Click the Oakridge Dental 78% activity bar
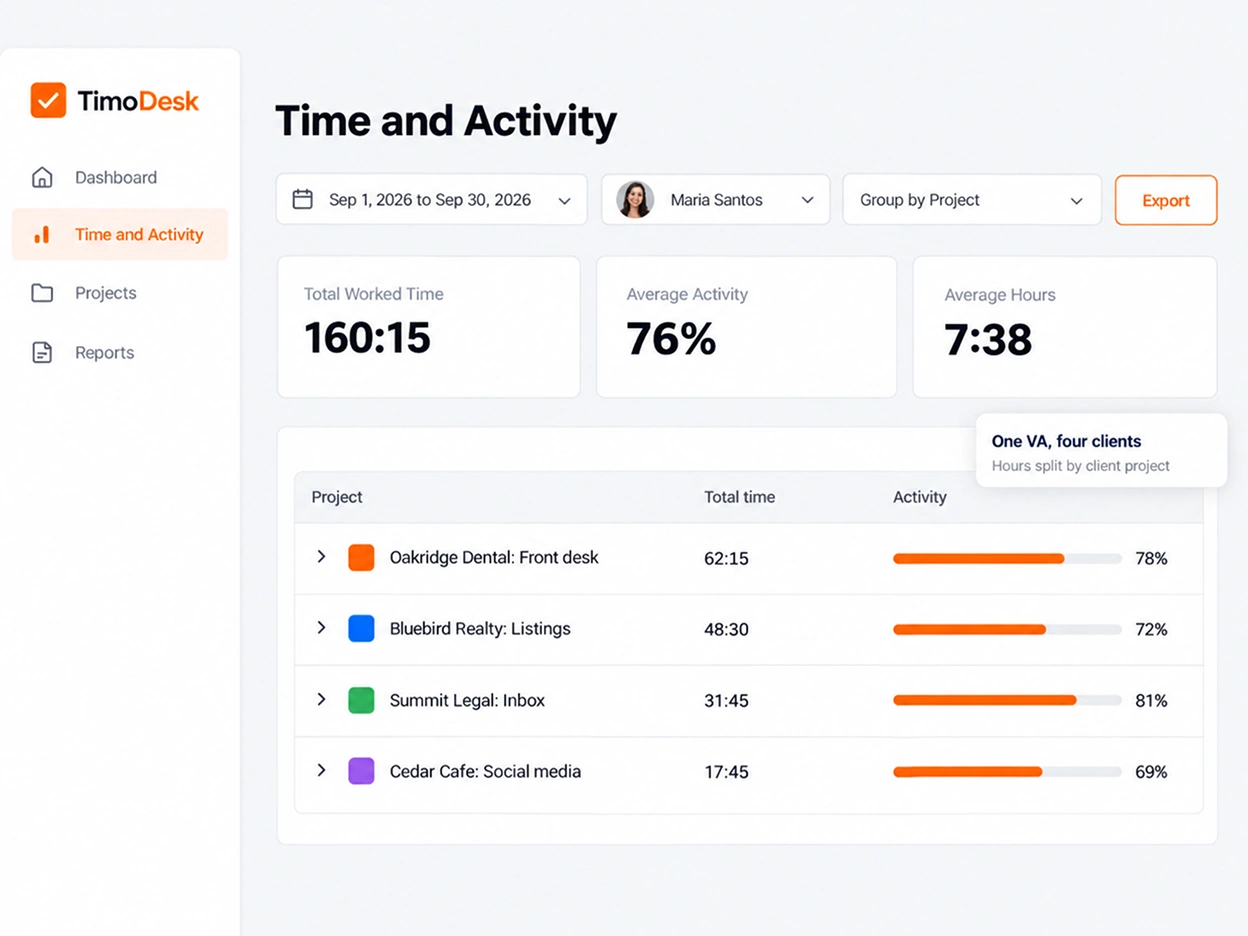The height and width of the screenshot is (936, 1248). click(x=1007, y=558)
